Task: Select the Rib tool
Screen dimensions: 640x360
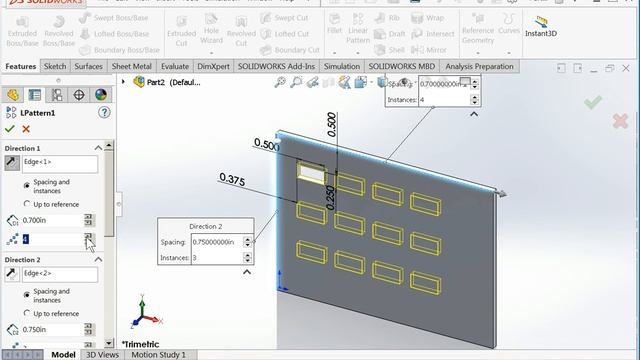Action: [387, 18]
